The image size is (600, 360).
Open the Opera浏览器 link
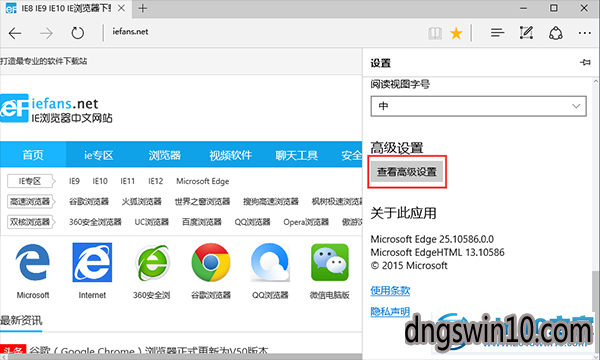pos(306,222)
